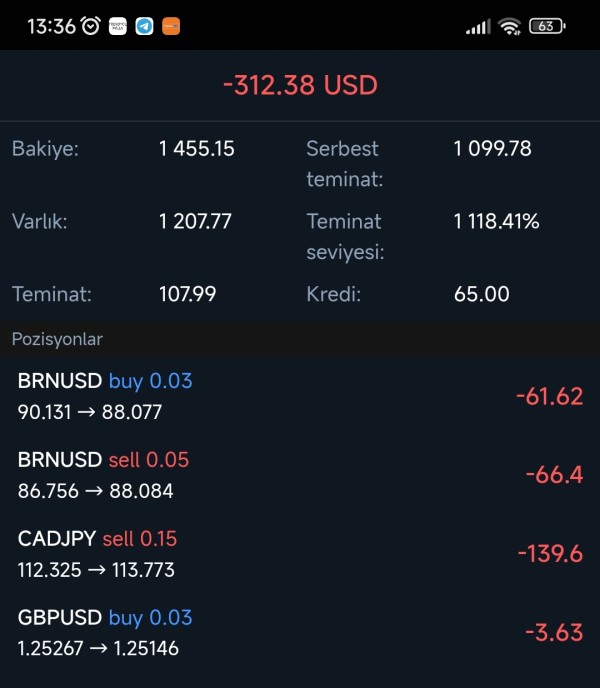Image resolution: width=600 pixels, height=688 pixels.
Task: Tap the Bakiye value 1 455.15
Action: pyautogui.click(x=197, y=149)
